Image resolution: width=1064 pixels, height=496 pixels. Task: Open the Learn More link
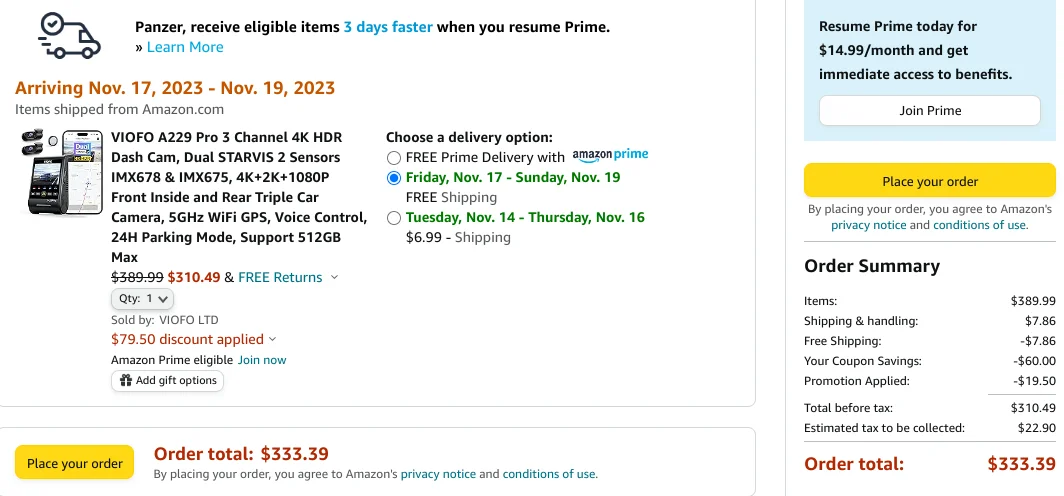185,47
